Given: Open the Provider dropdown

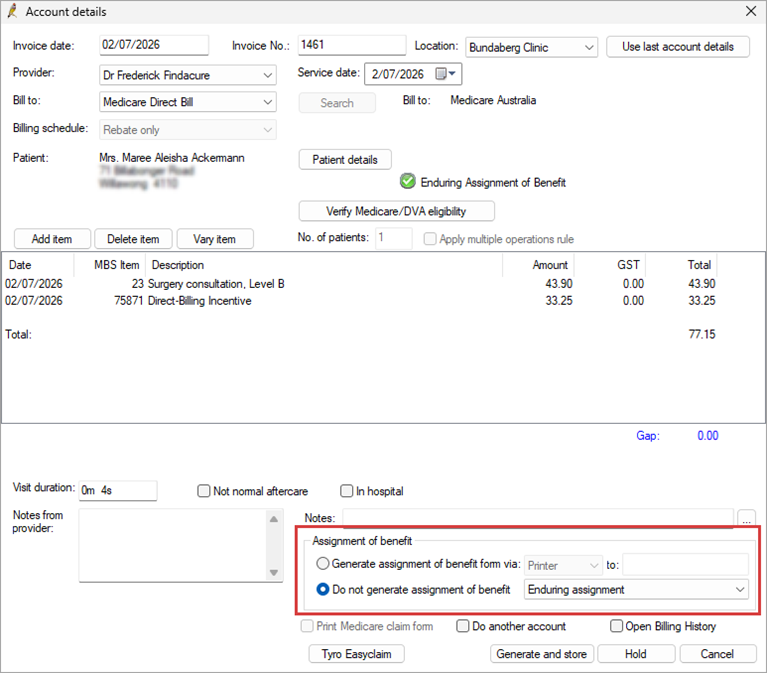Looking at the screenshot, I should 188,75.
